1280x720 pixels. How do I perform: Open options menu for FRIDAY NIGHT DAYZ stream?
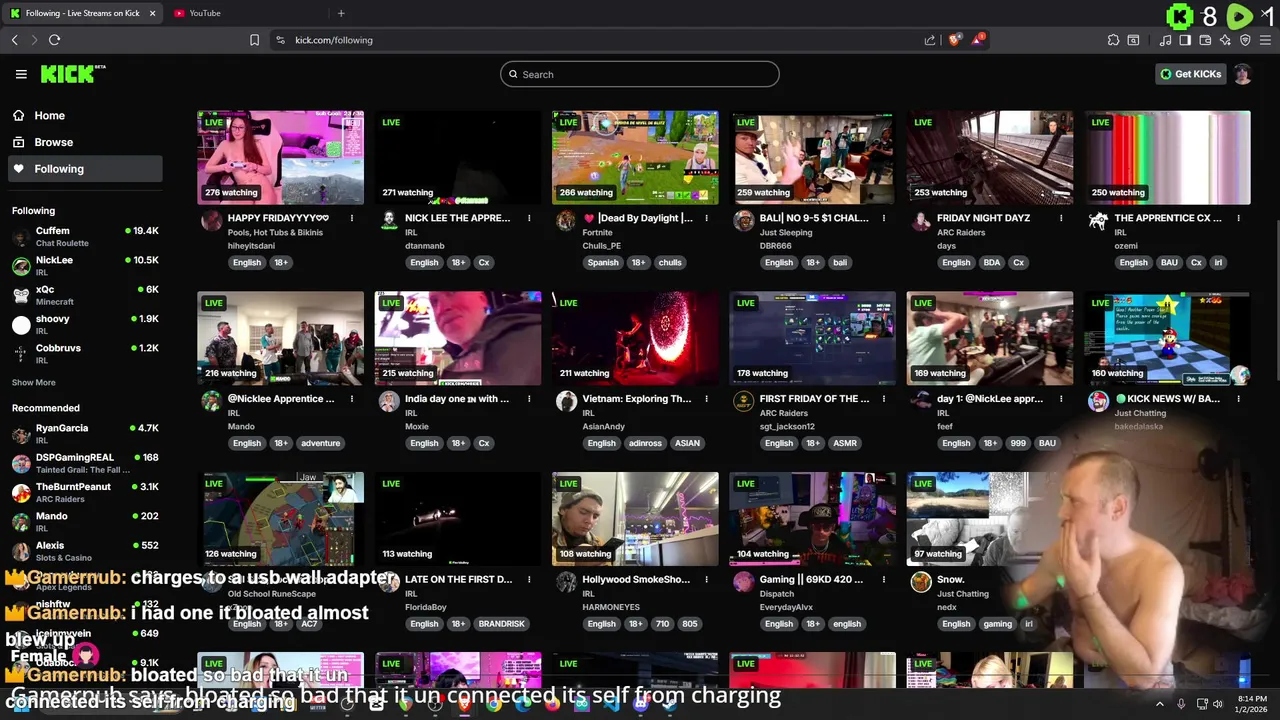coord(1061,218)
